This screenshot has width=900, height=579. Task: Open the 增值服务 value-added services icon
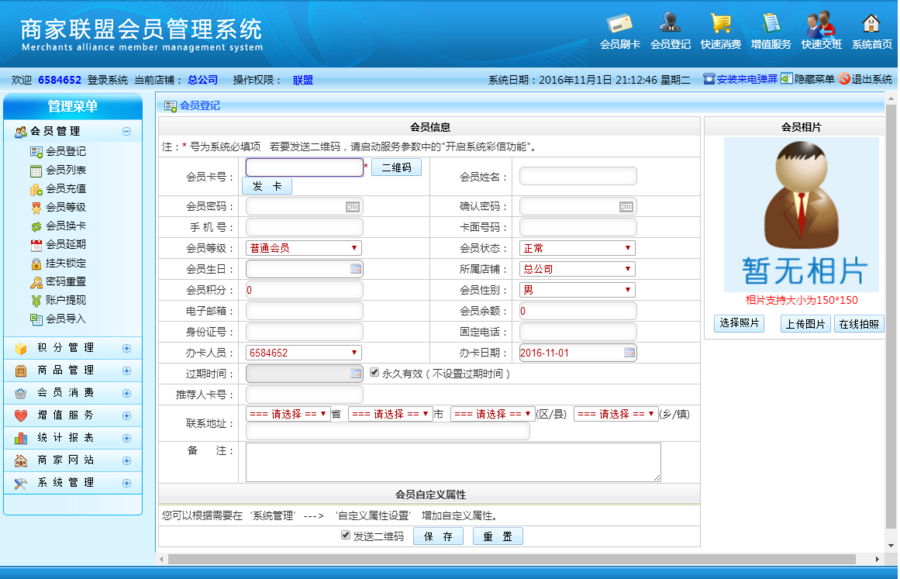click(770, 27)
